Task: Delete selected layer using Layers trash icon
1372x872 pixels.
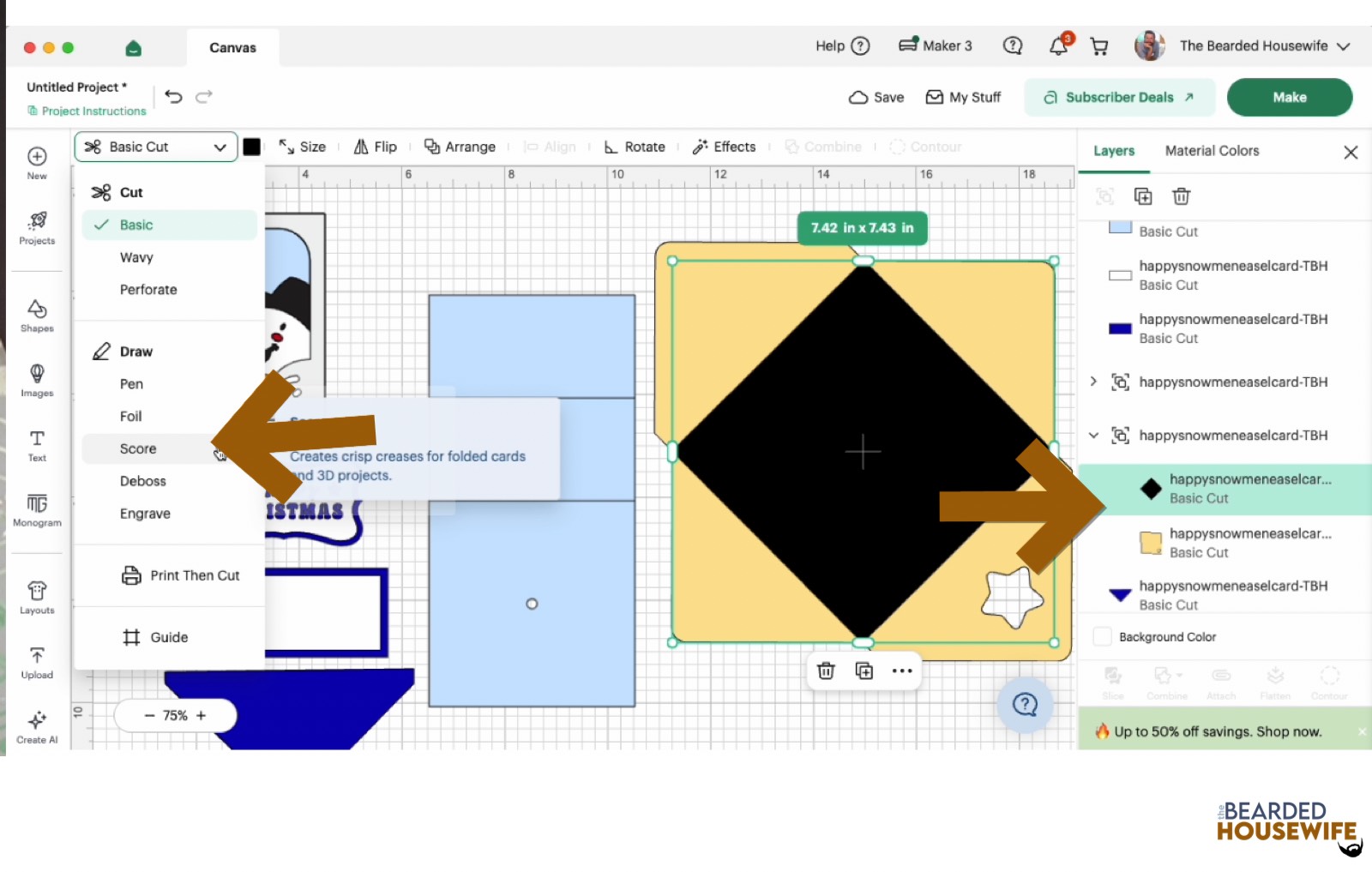Action: tap(1181, 196)
